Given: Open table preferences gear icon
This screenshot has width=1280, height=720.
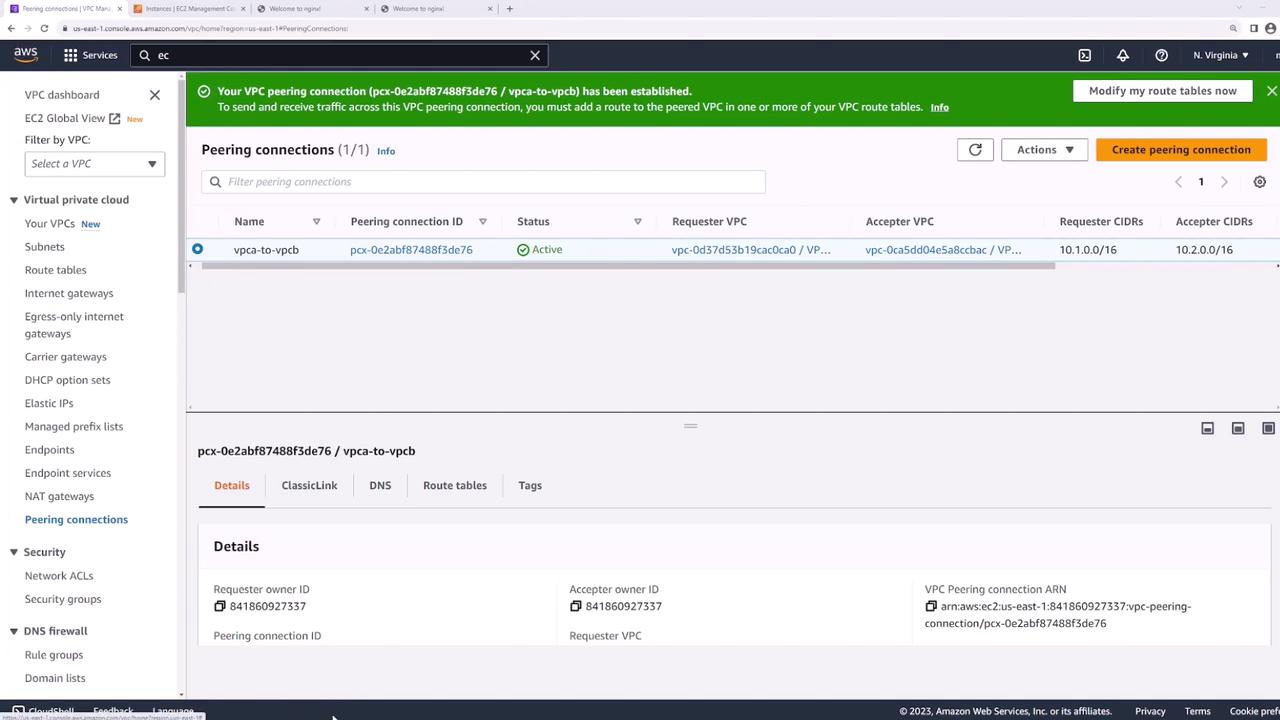Looking at the screenshot, I should [x=1260, y=182].
